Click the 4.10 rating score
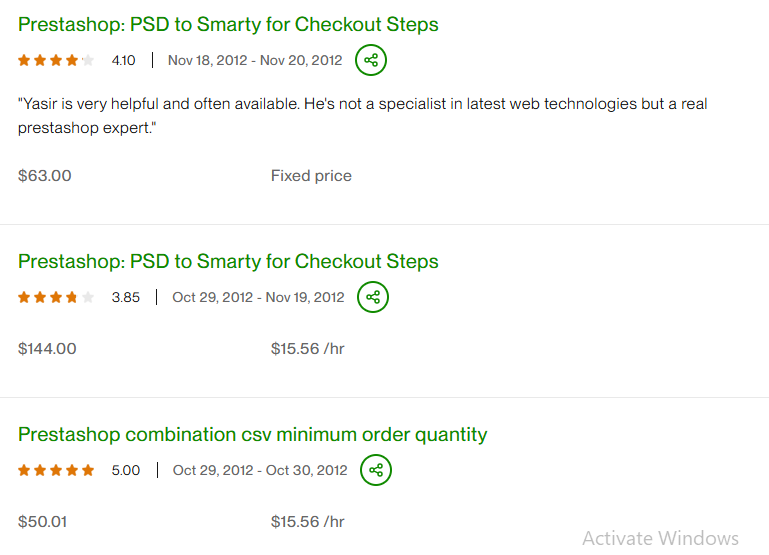Image resolution: width=769 pixels, height=555 pixels. (124, 60)
